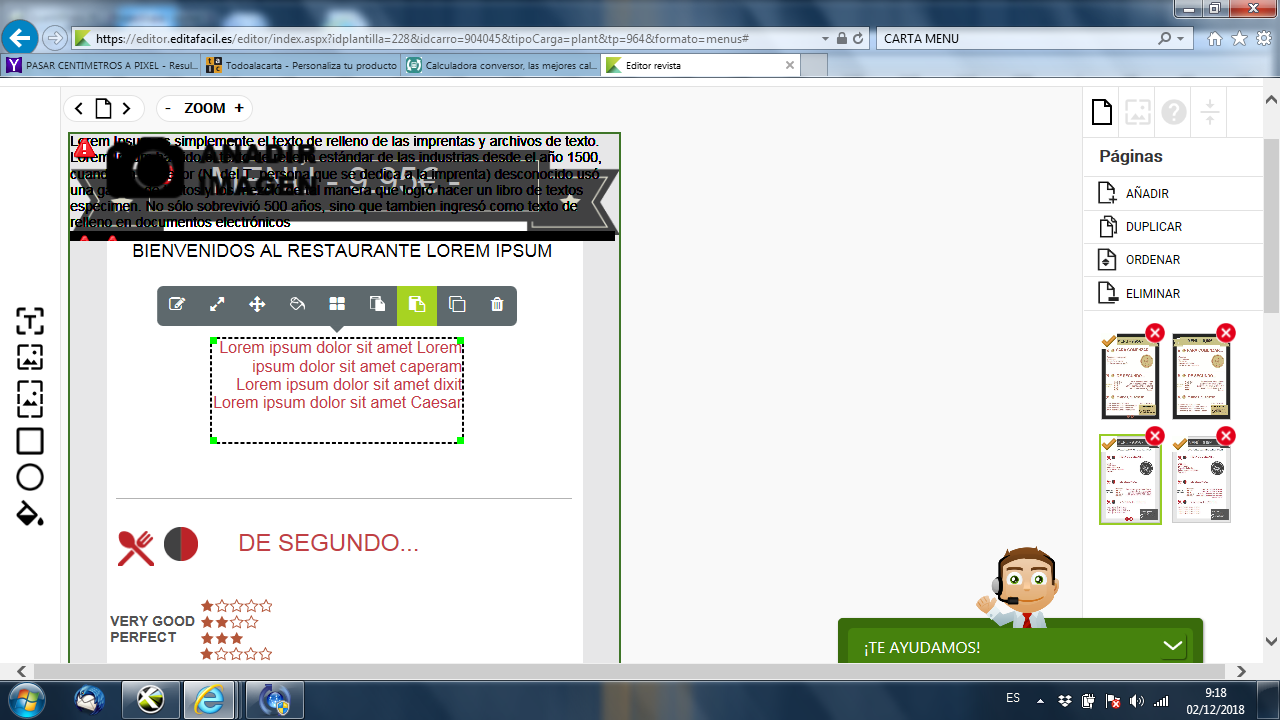Select the fourth page thumbnail
1280x720 pixels.
click(1201, 484)
